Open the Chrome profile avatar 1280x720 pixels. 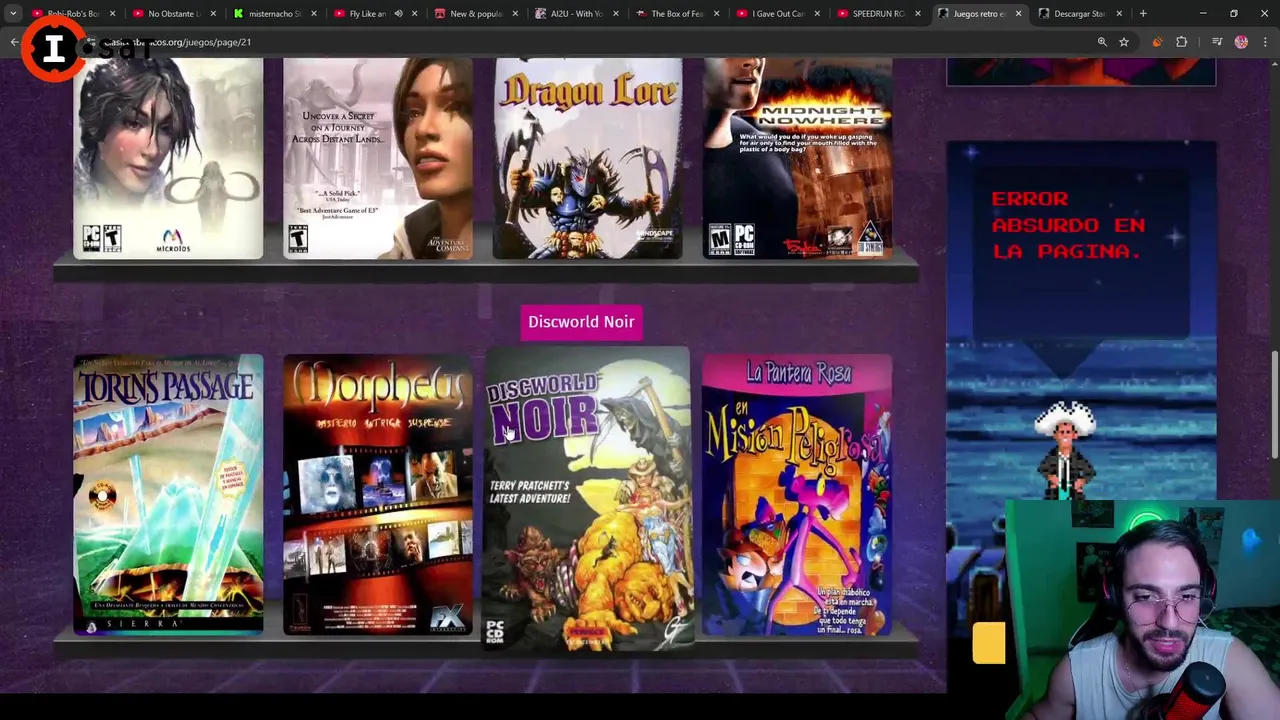[1241, 42]
